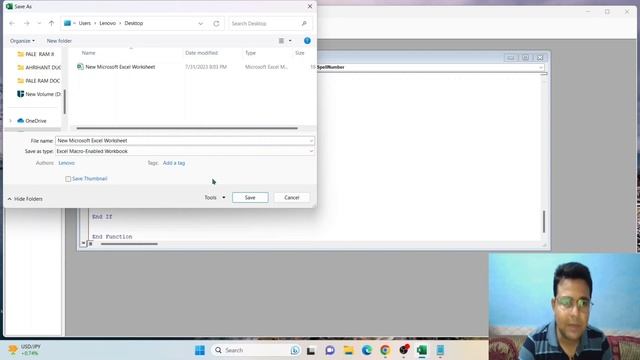The width and height of the screenshot is (640, 360).
Task: Click the PC icon in address bar
Action: coord(67,23)
